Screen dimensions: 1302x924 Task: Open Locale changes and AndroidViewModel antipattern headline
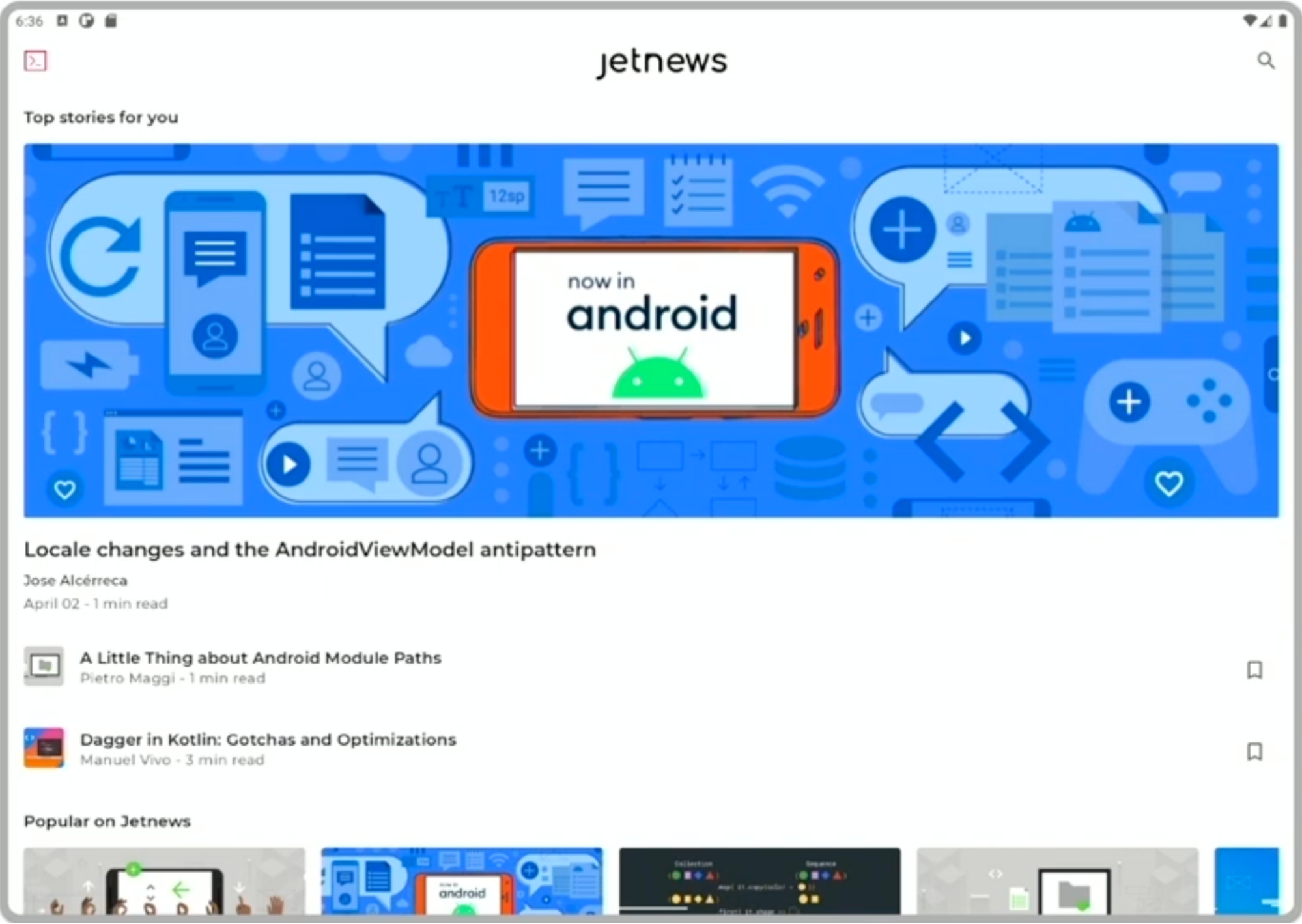coord(309,550)
